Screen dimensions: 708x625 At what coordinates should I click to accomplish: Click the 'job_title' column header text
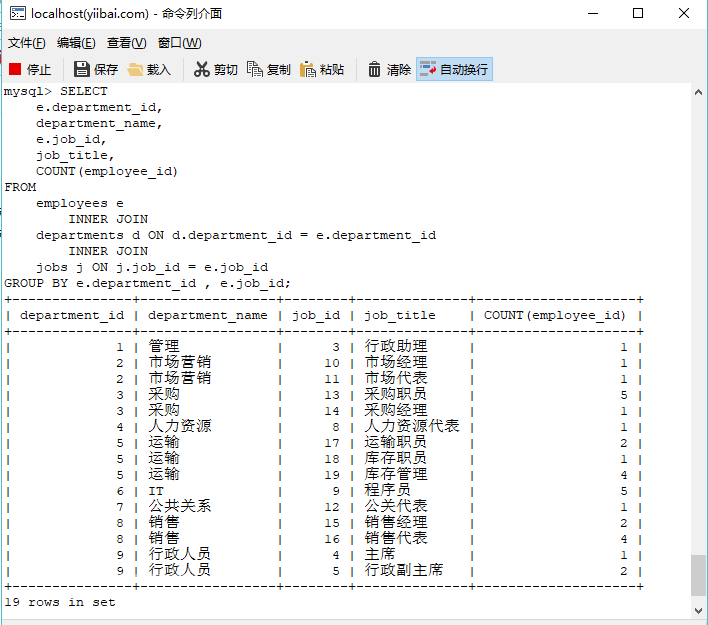point(400,315)
